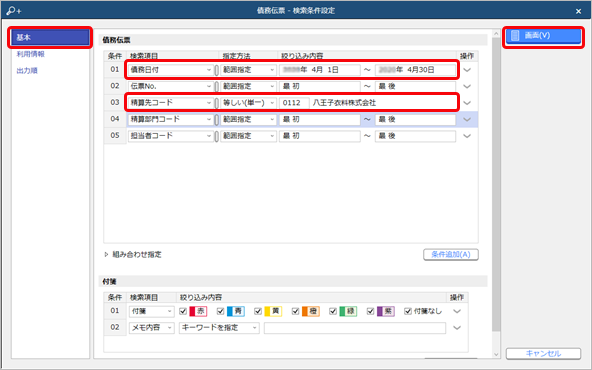Open operation chevron for 精算部門コード row
The image size is (592, 370).
pos(467,119)
